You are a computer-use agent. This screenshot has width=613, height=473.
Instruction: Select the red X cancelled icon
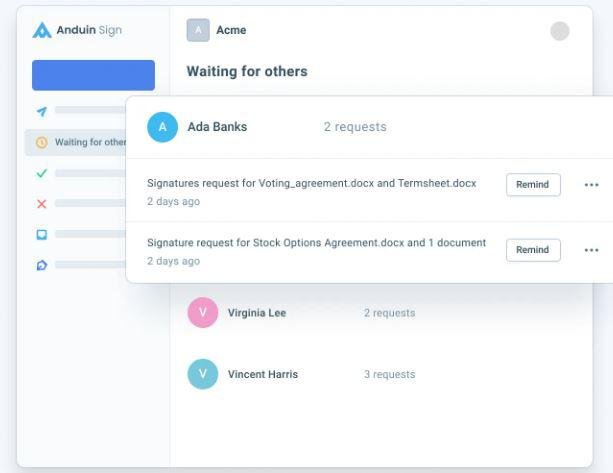[x=41, y=204]
